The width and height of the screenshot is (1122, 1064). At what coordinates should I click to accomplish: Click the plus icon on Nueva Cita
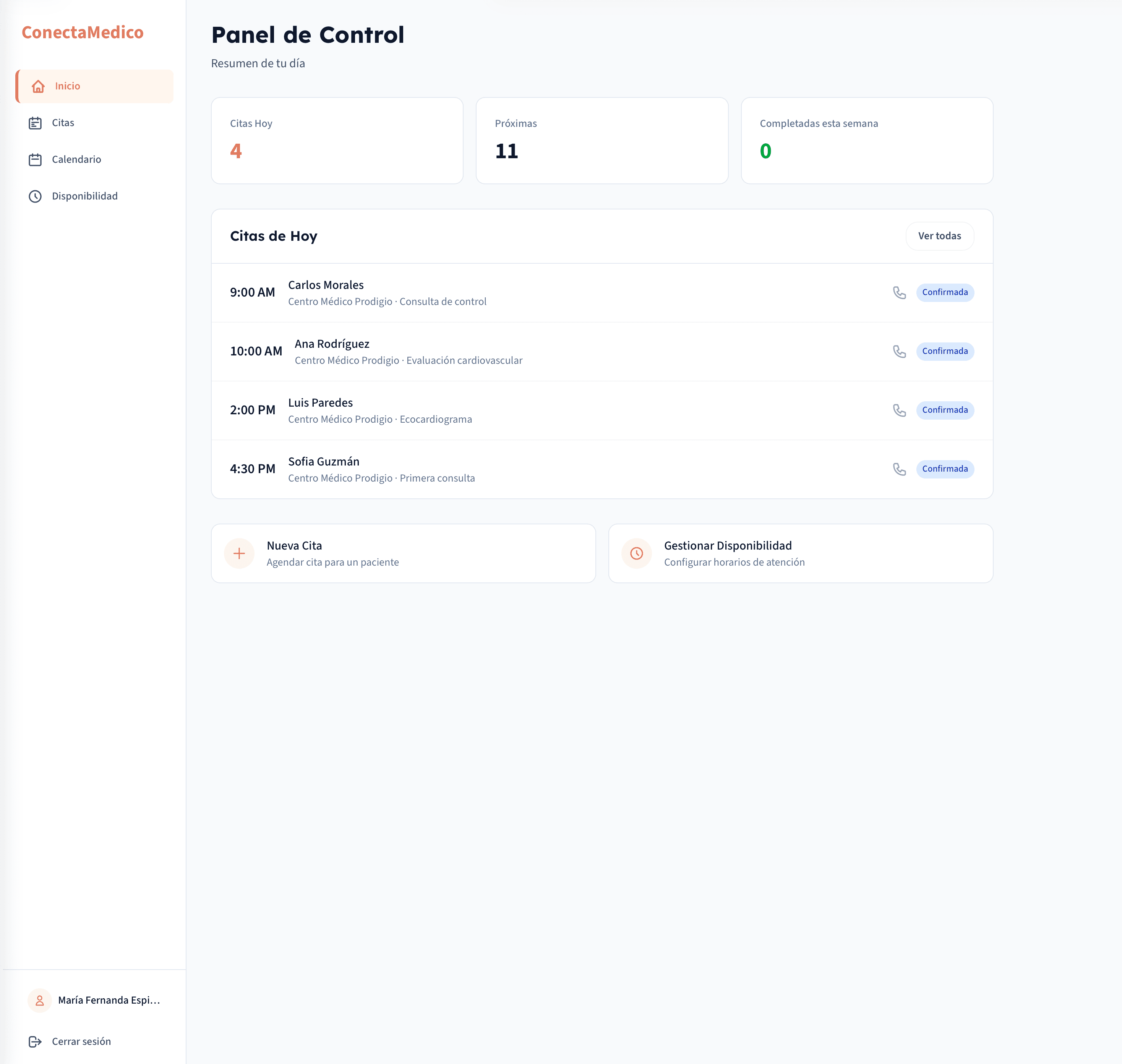[x=239, y=553]
